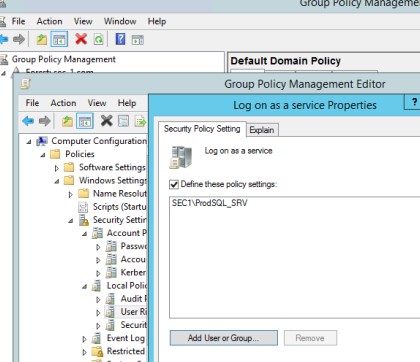Select SEC1\ProdSQL_SRV entry in list
The height and width of the screenshot is (362, 420).
pos(210,203)
